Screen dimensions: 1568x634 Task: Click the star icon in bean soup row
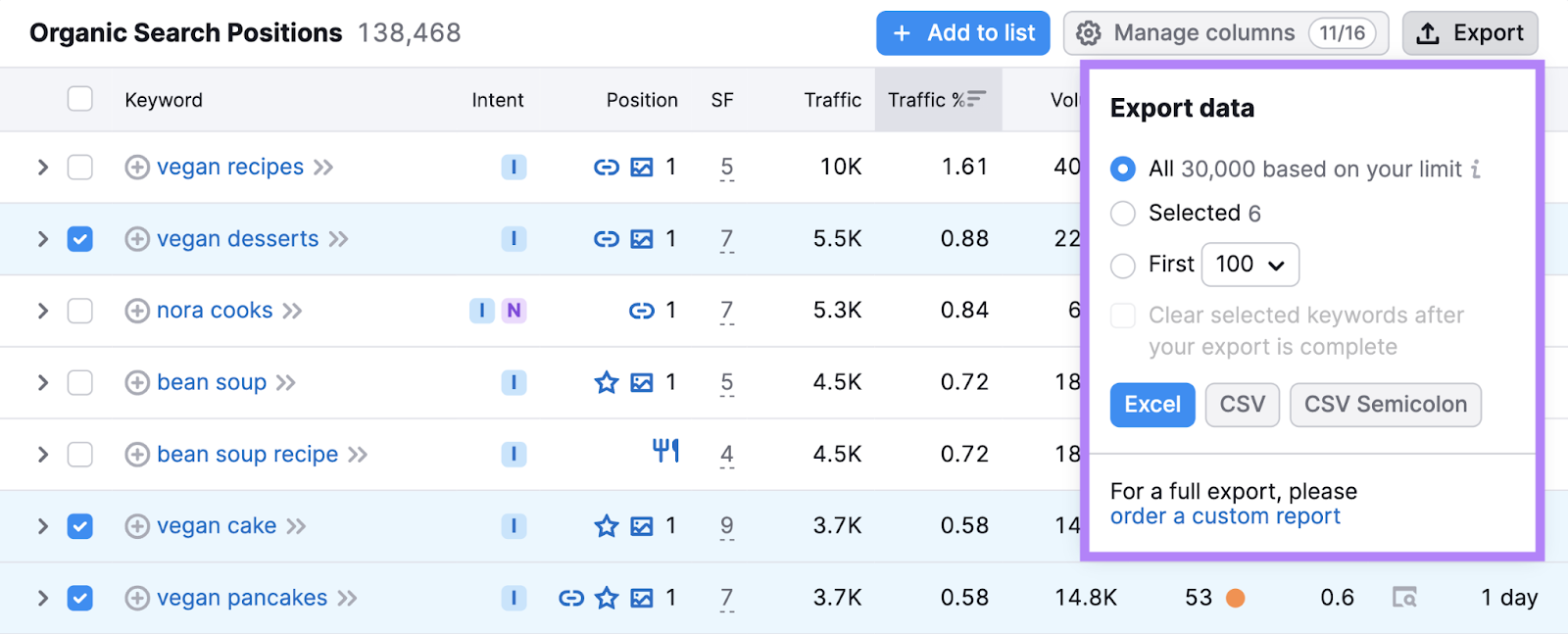click(x=607, y=382)
